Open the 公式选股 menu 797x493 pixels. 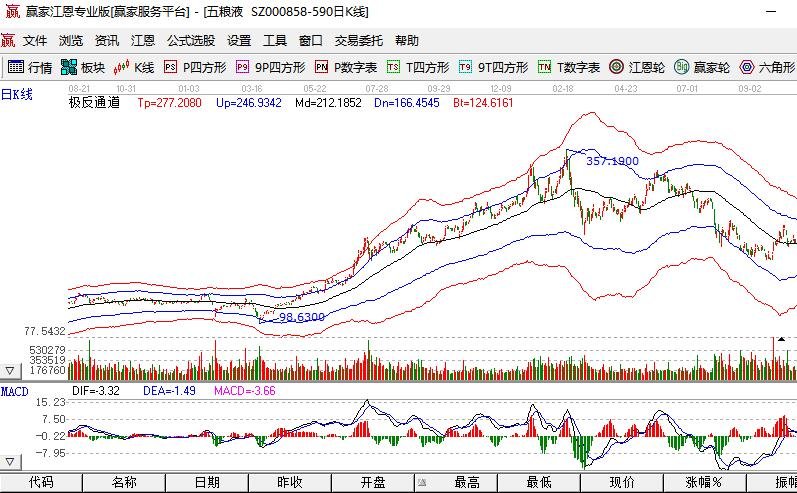click(x=191, y=41)
